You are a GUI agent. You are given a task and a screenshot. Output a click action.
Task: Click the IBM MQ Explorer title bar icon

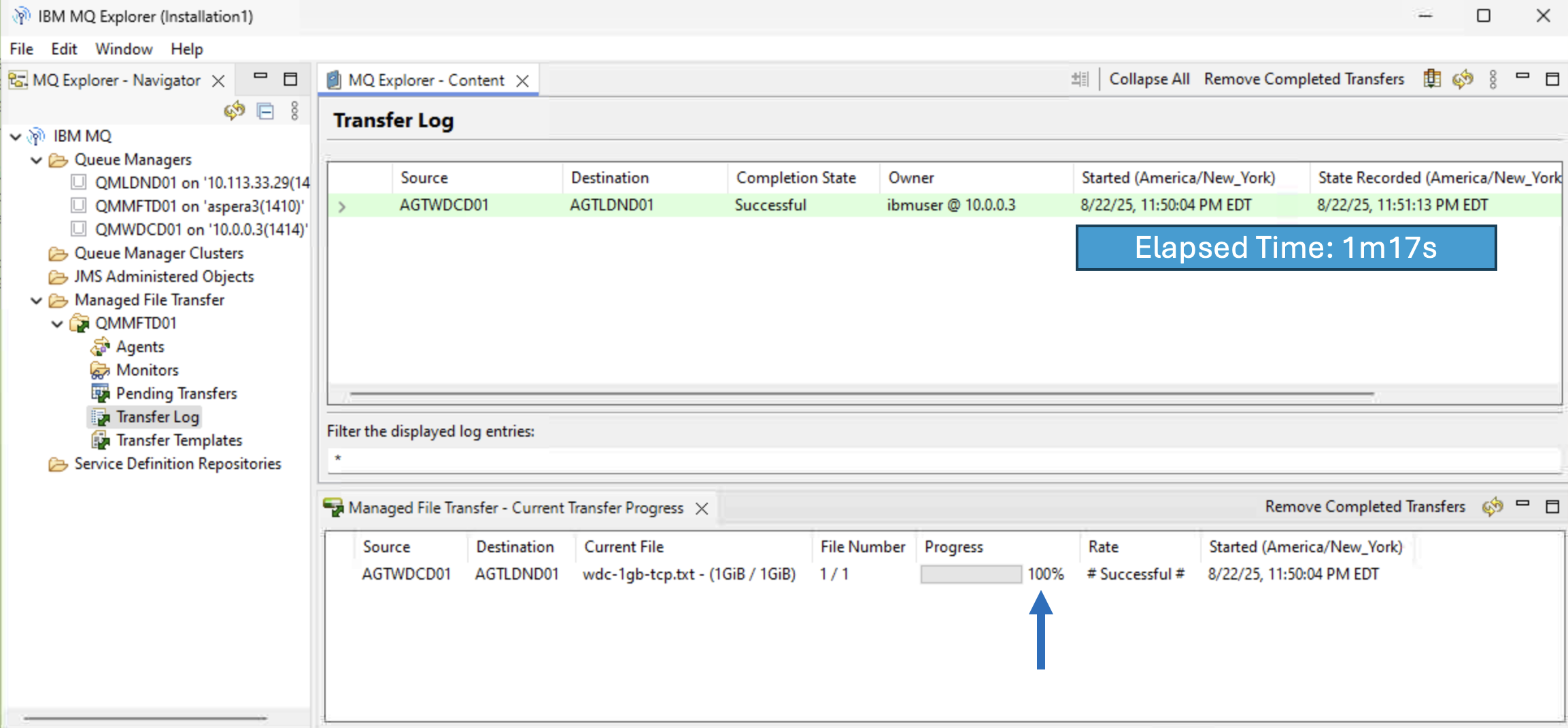(21, 16)
